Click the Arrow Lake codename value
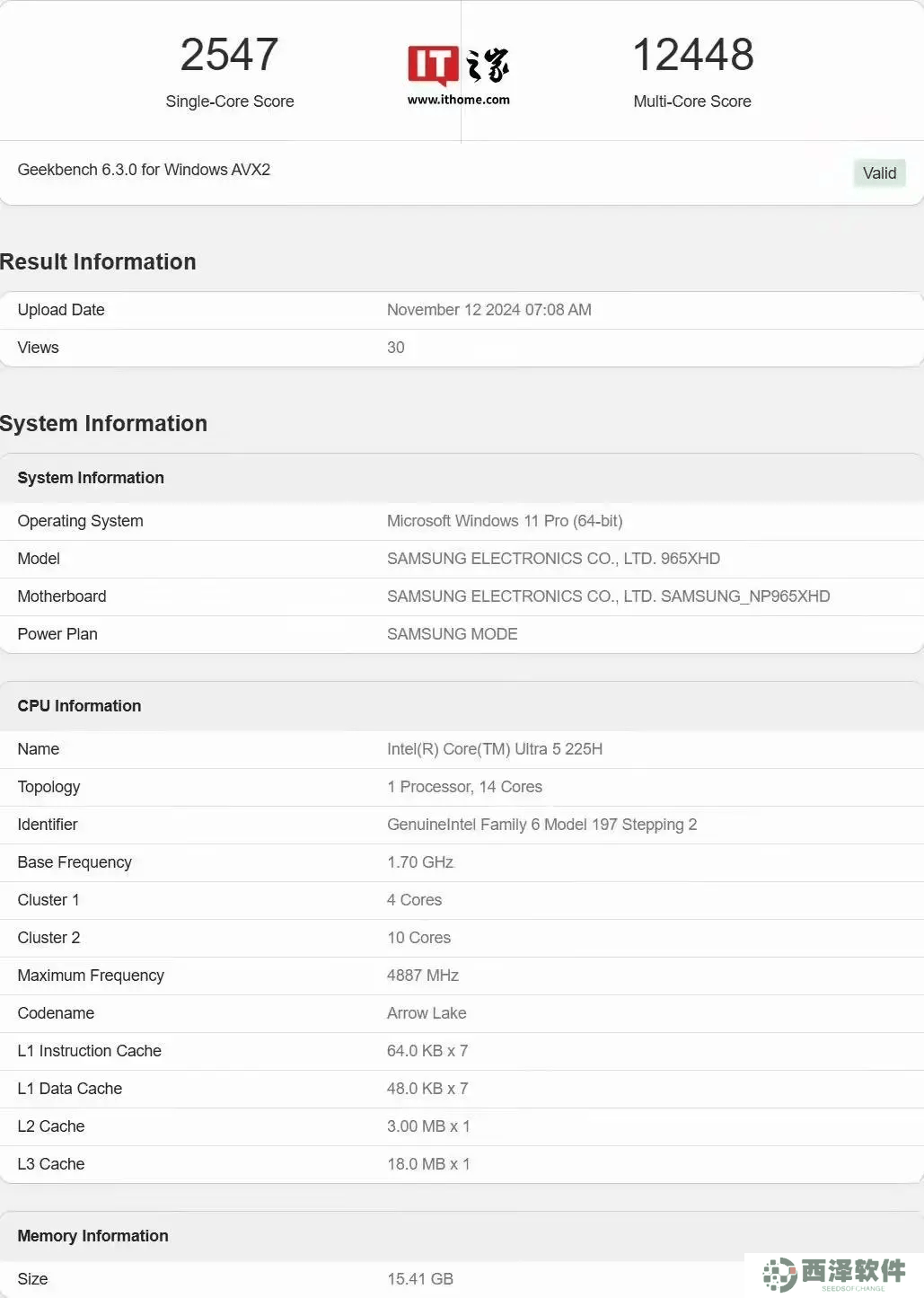This screenshot has height=1298, width=924. point(427,1013)
